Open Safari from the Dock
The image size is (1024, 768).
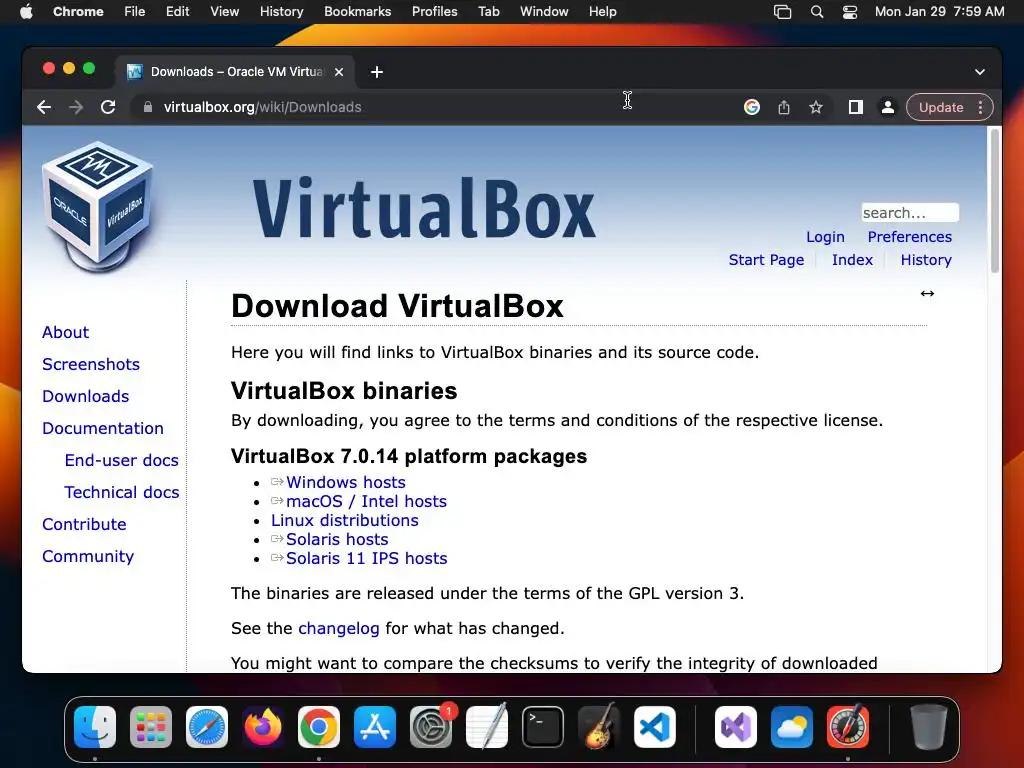(207, 727)
